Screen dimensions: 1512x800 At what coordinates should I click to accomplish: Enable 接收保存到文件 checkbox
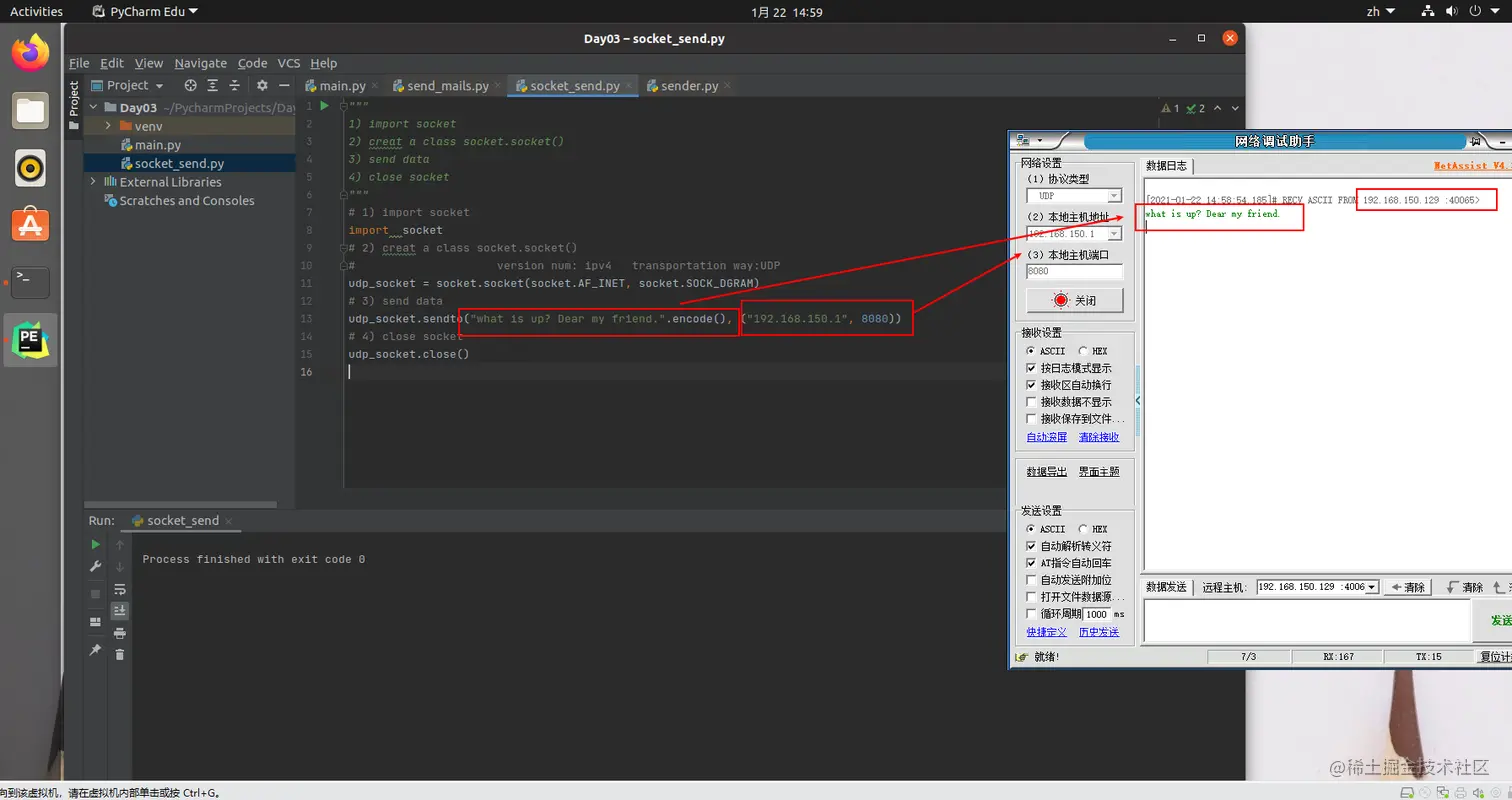tap(1032, 419)
